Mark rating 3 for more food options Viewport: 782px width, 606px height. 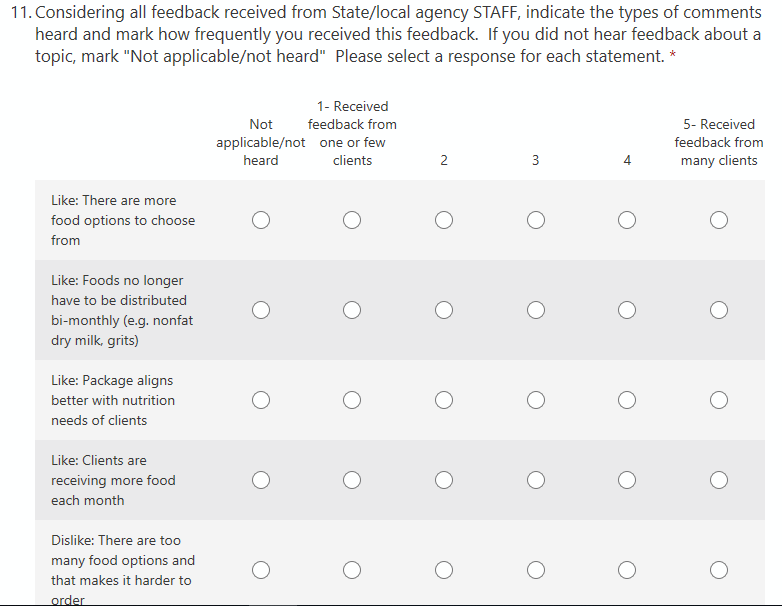536,220
